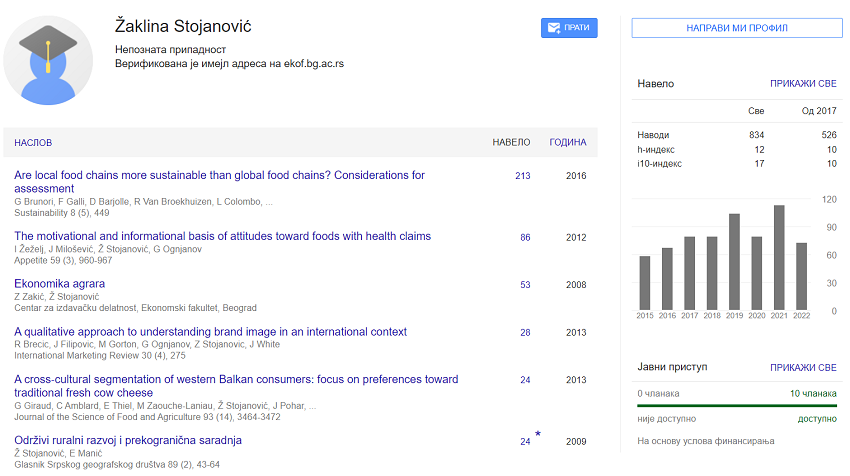Viewport: 850px width, 476px height.
Task: Click the asterisk next to citation count 24
Action: (x=538, y=434)
